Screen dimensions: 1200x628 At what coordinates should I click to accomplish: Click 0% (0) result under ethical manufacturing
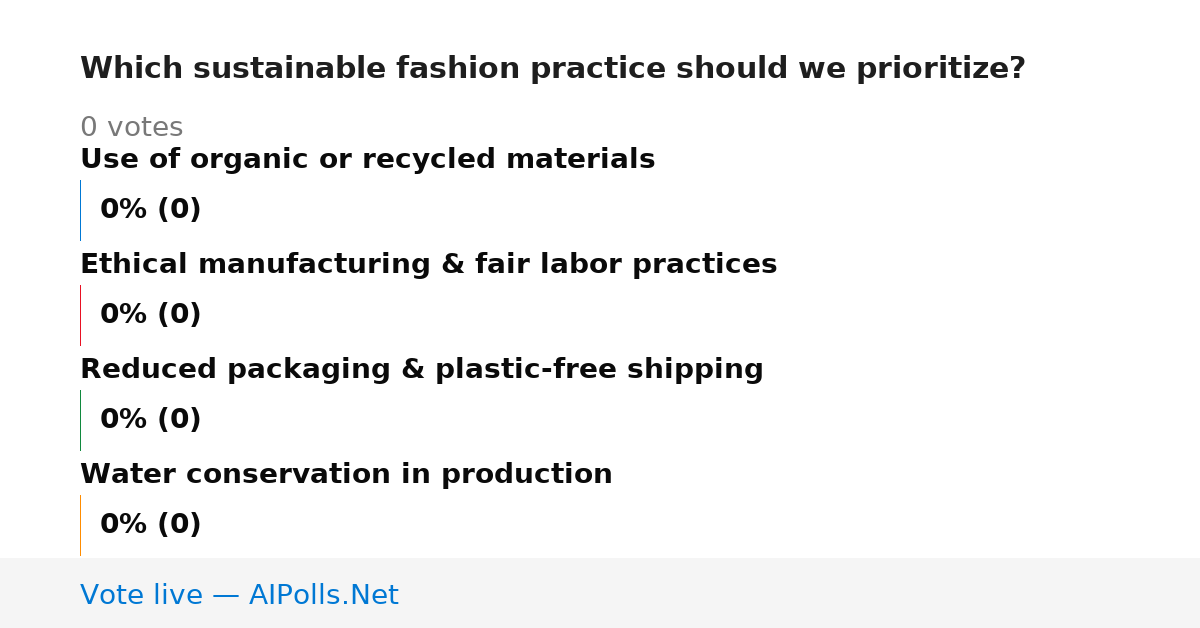point(150,315)
